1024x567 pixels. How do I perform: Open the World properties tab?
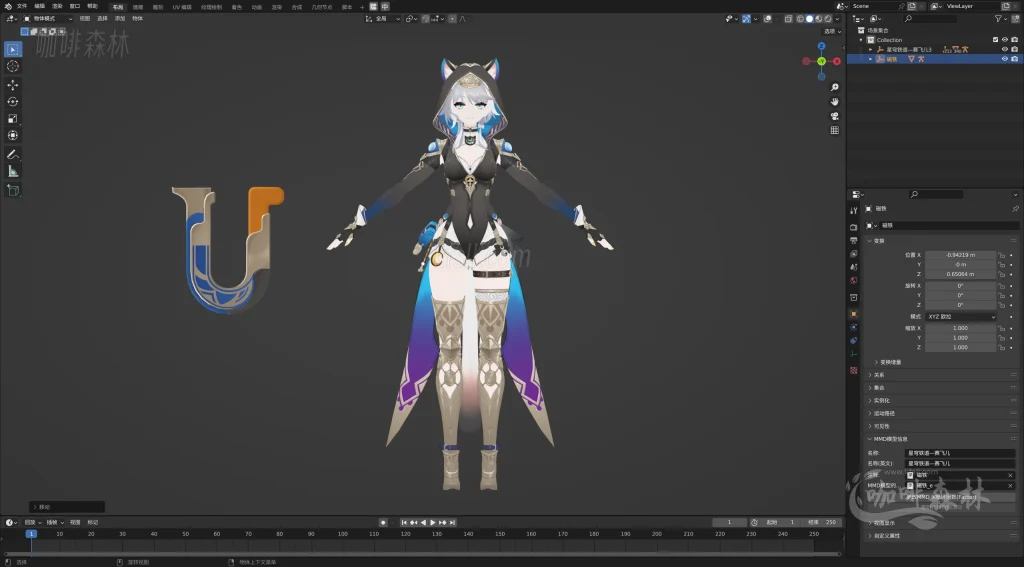(854, 280)
